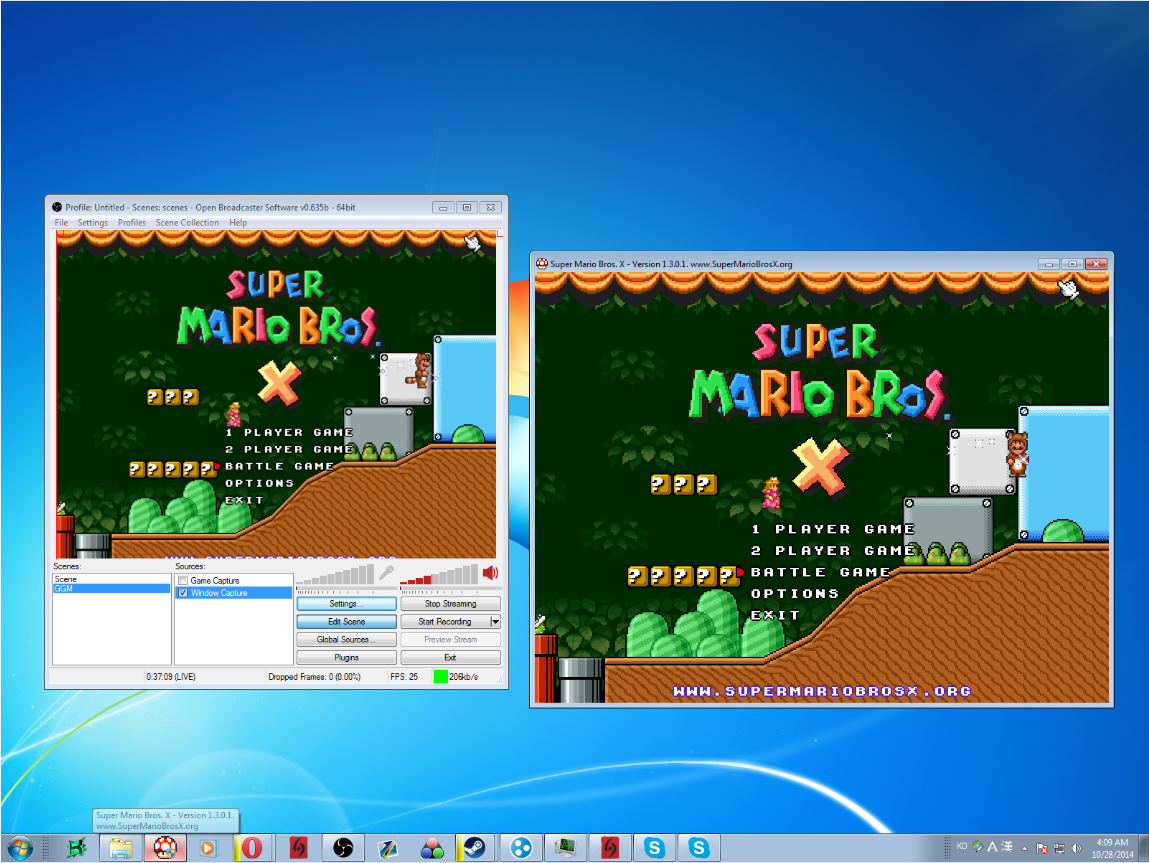Click the first Skype taskbar icon
This screenshot has height=863, width=1149.
(x=654, y=848)
